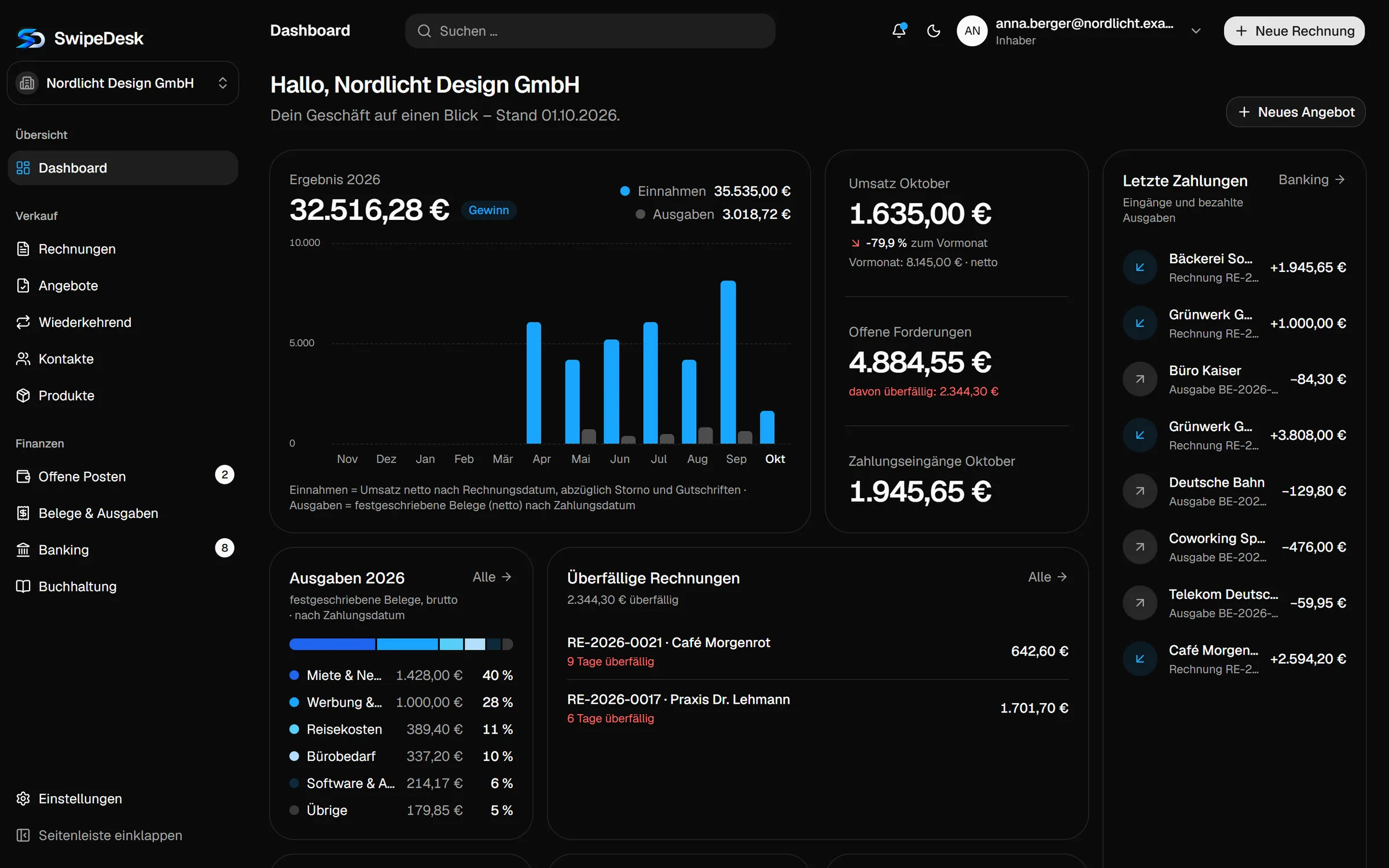
Task: Click the Gewinn badge
Action: click(x=488, y=210)
